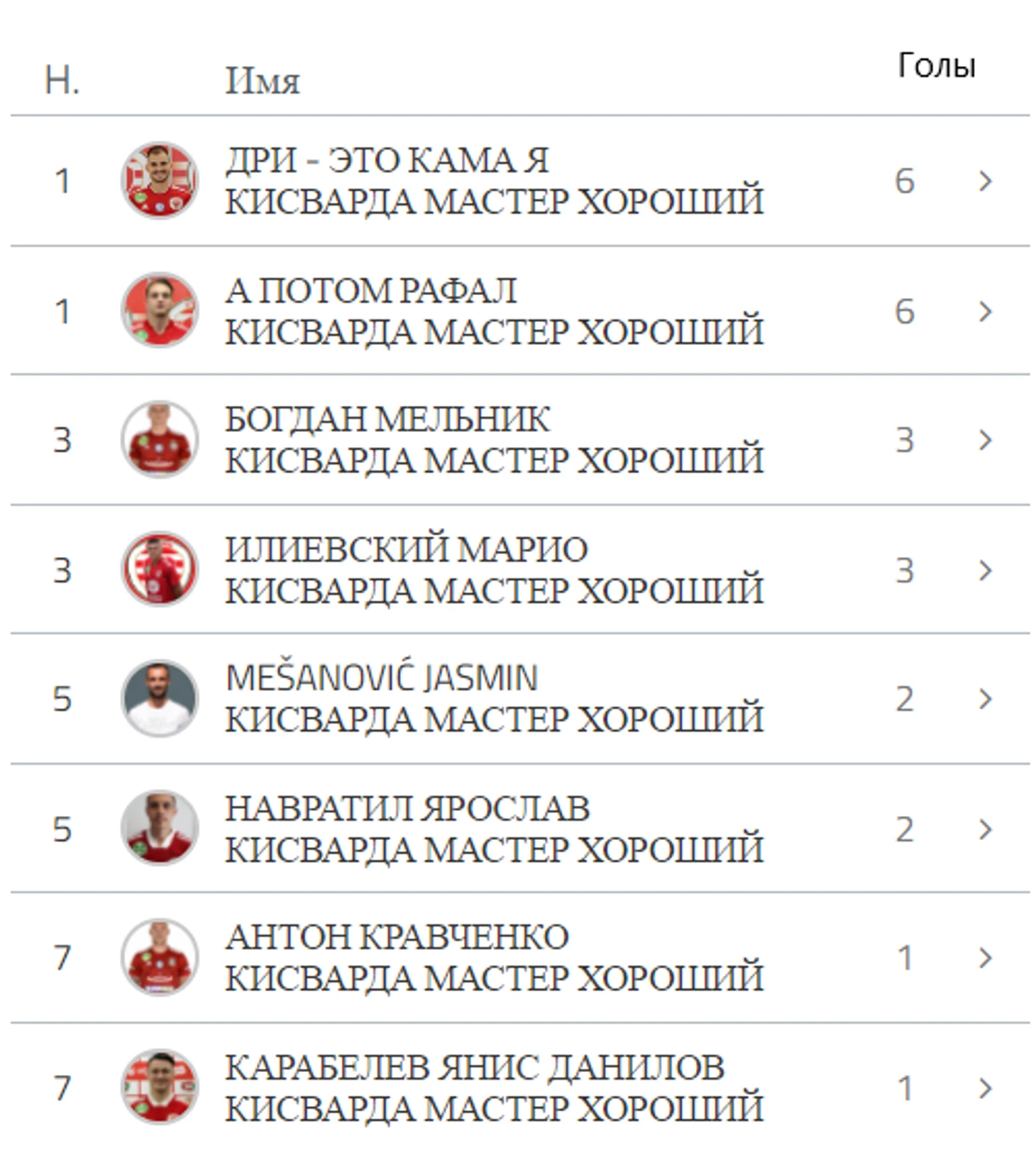Expand Mešanović Jasmin row arrow

tap(984, 699)
